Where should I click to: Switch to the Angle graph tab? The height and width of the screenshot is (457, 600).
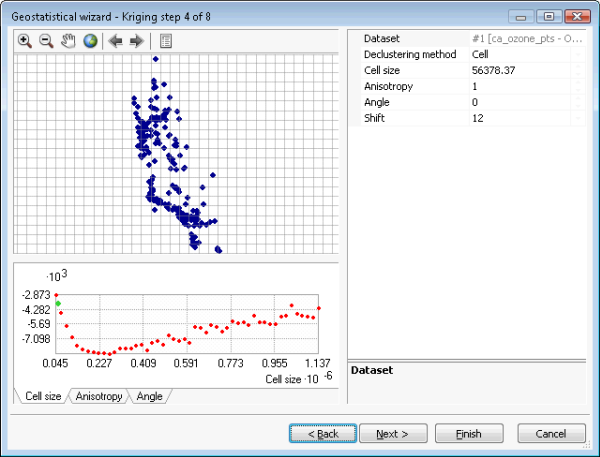click(149, 397)
